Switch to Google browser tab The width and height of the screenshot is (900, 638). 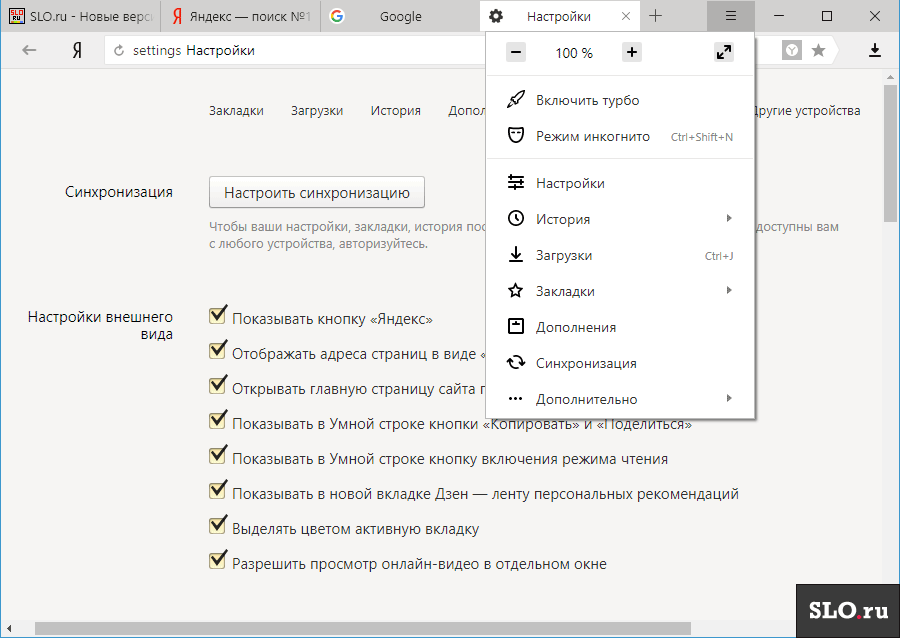400,16
